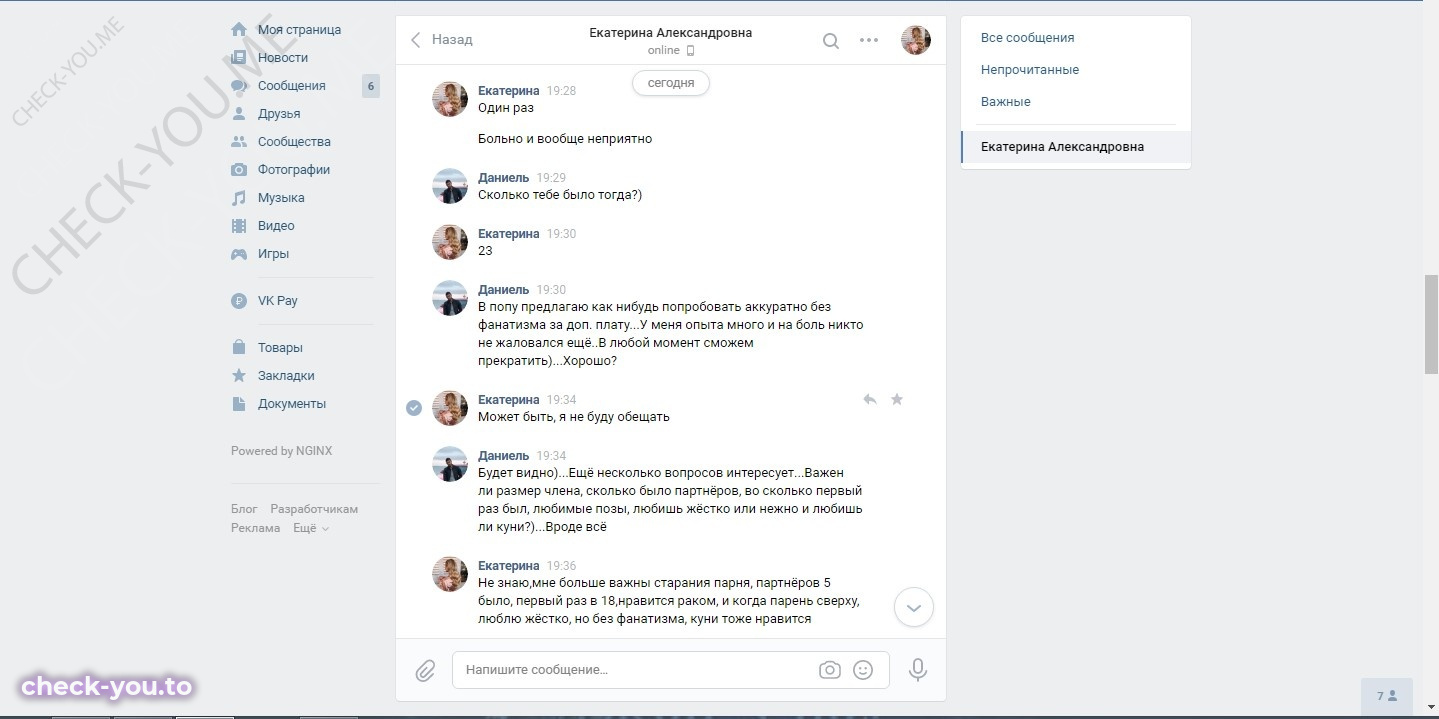Click the 19:36 timestamp on Екатерина's message
Screen dimensions: 1439x719
click(561, 566)
